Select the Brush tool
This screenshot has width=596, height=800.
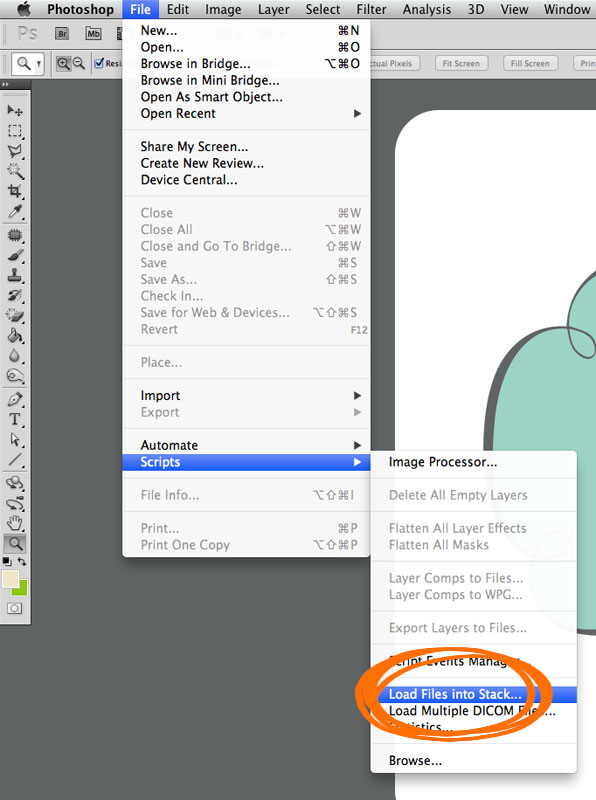click(15, 255)
